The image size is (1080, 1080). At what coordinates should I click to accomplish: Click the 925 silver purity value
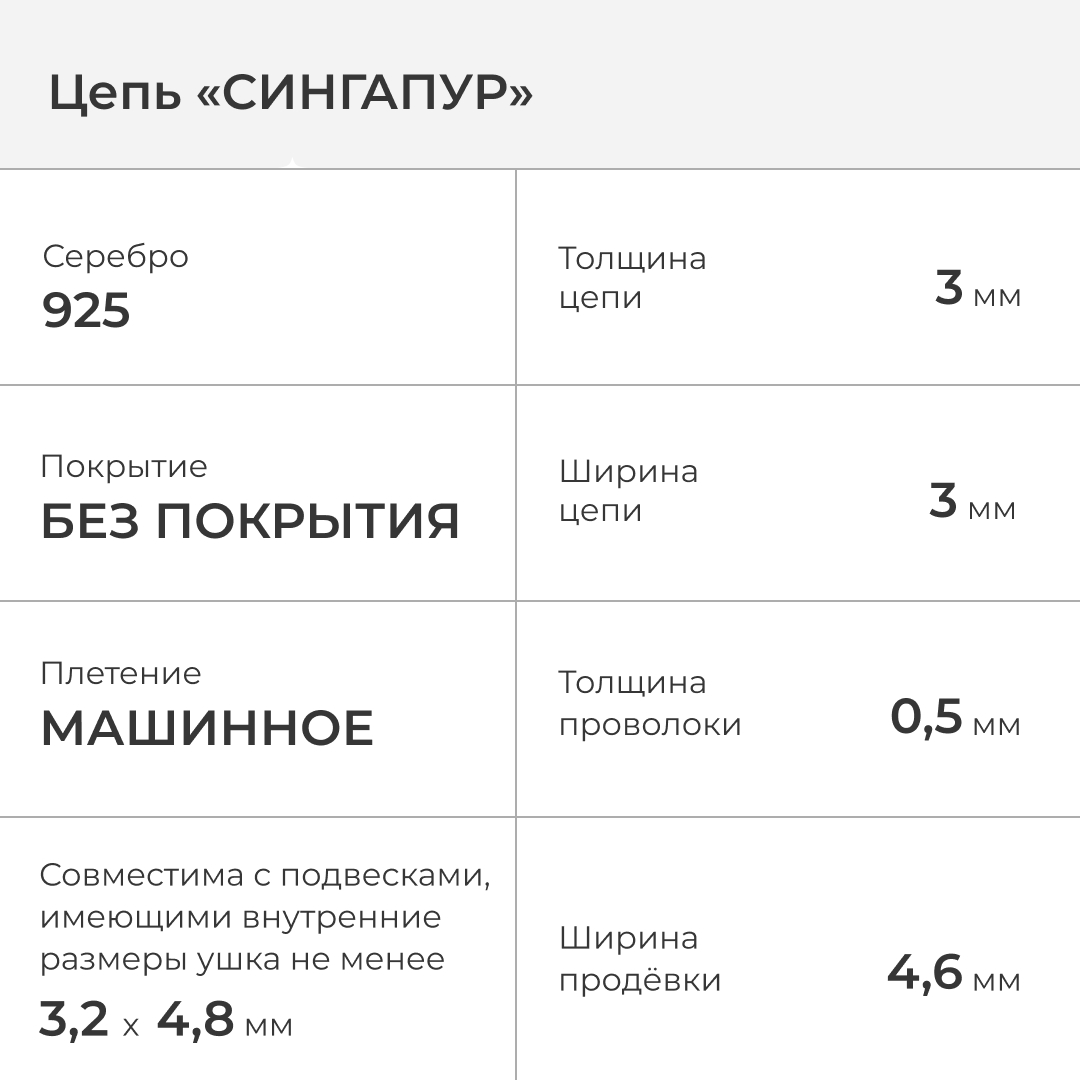[x=86, y=311]
